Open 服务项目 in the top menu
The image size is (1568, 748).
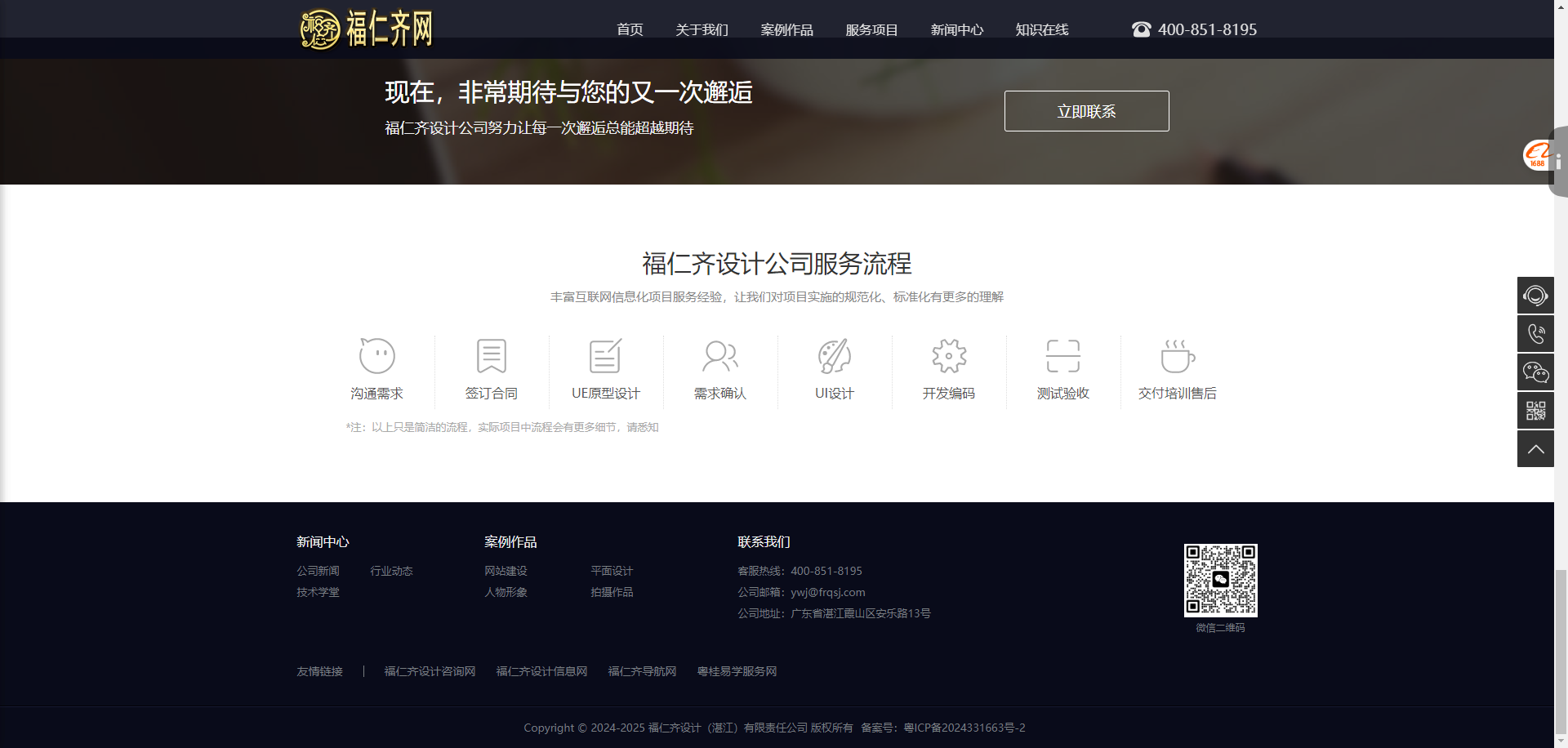pos(871,30)
